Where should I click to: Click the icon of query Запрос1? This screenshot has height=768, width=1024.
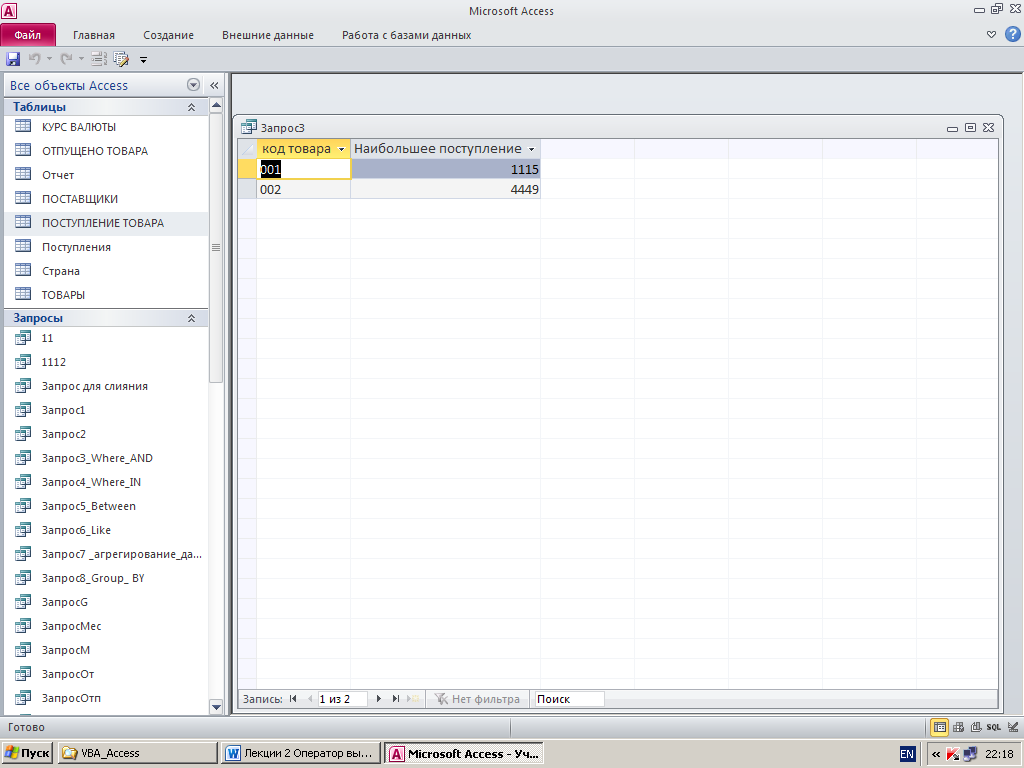tap(23, 409)
